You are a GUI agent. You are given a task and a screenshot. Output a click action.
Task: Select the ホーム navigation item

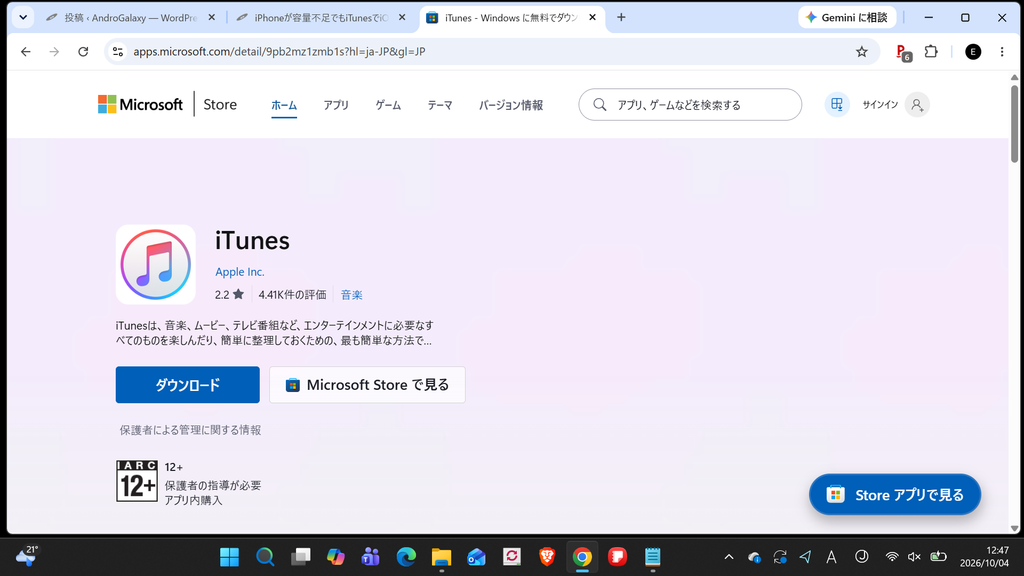click(284, 105)
